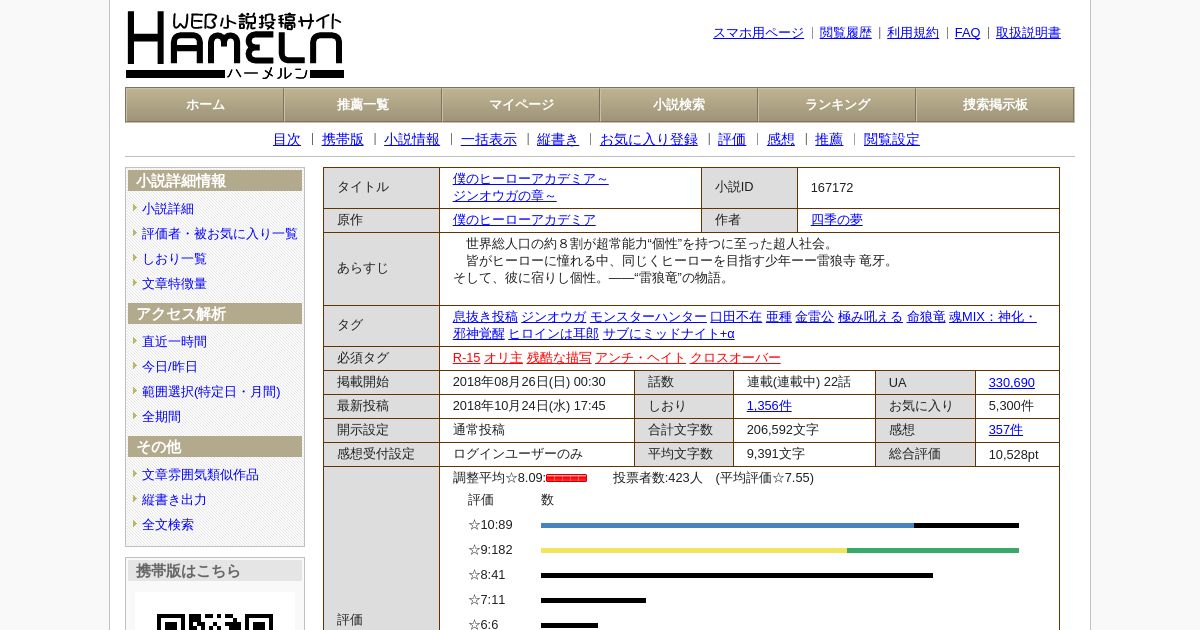View 全期間 access analysis
Viewport: 1200px width, 630px height.
[161, 417]
